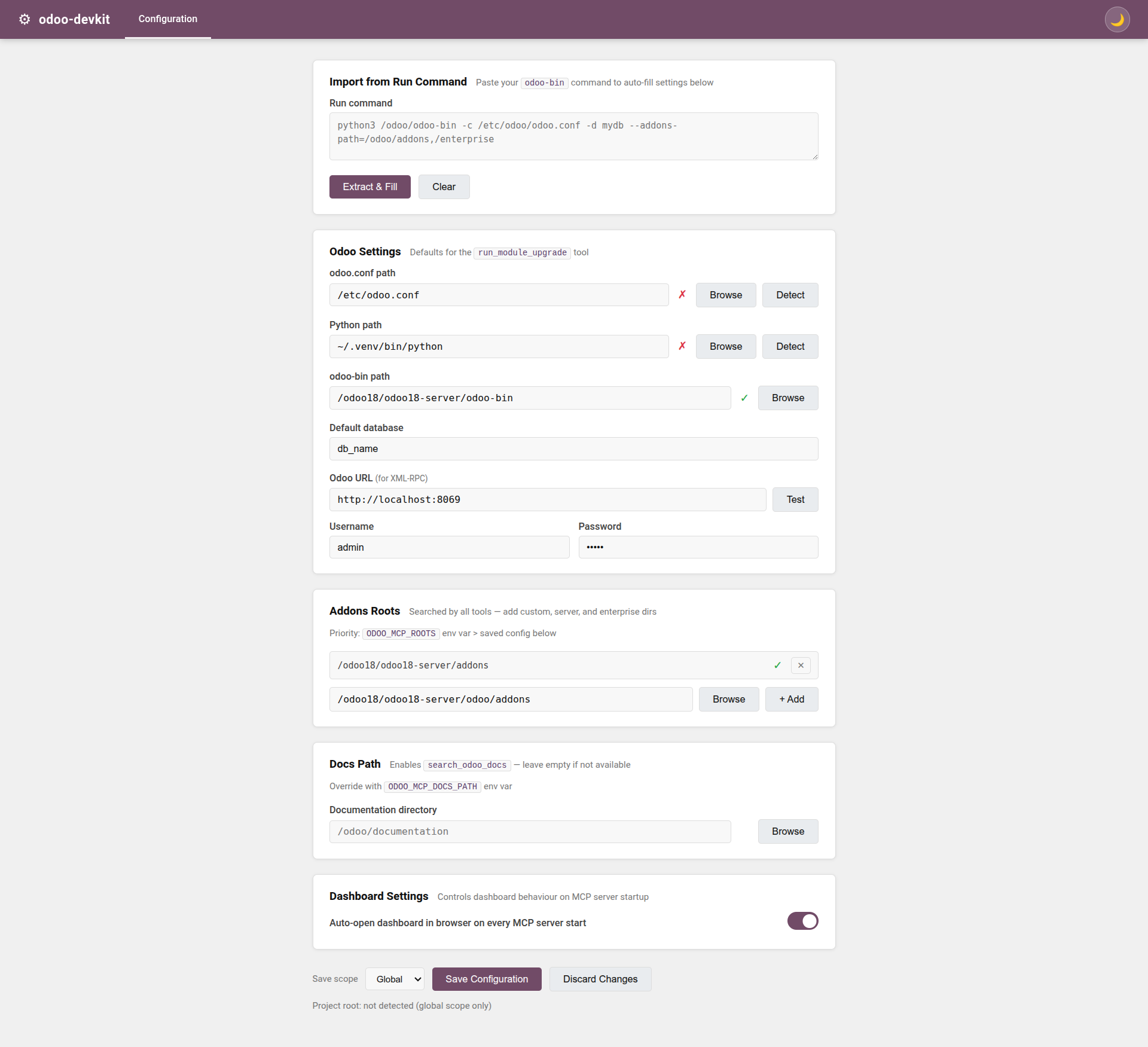The height and width of the screenshot is (1047, 1148).
Task: Click Discard Changes
Action: [x=600, y=979]
